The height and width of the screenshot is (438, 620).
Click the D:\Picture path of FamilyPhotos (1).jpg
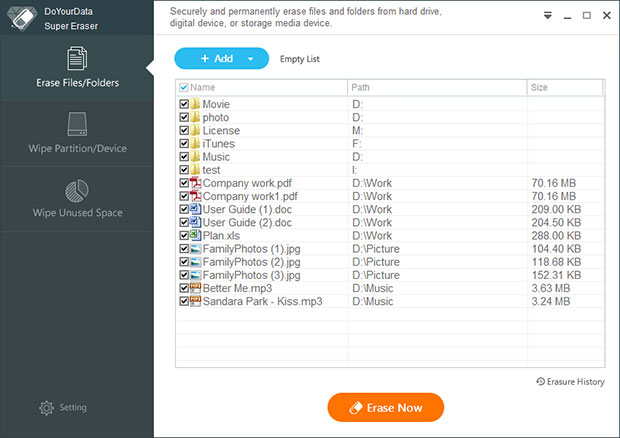pos(376,249)
